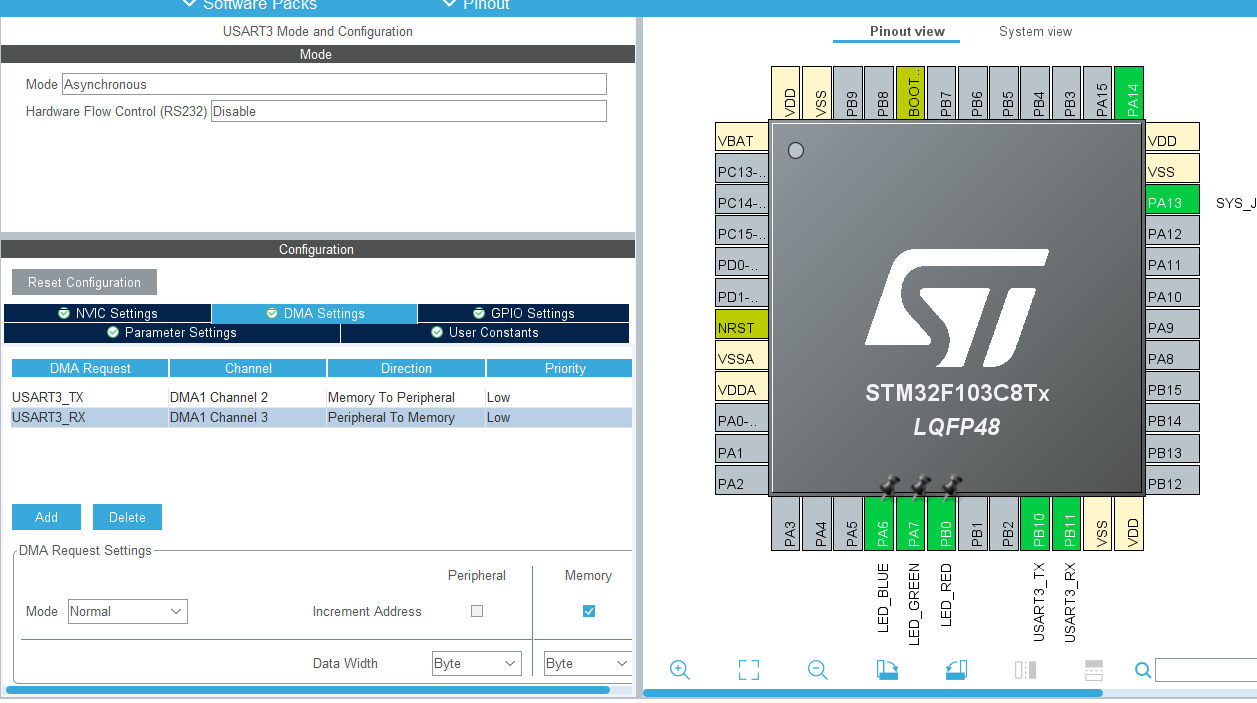Click pin PB1 on the chip
The width and height of the screenshot is (1257, 703).
[x=974, y=524]
